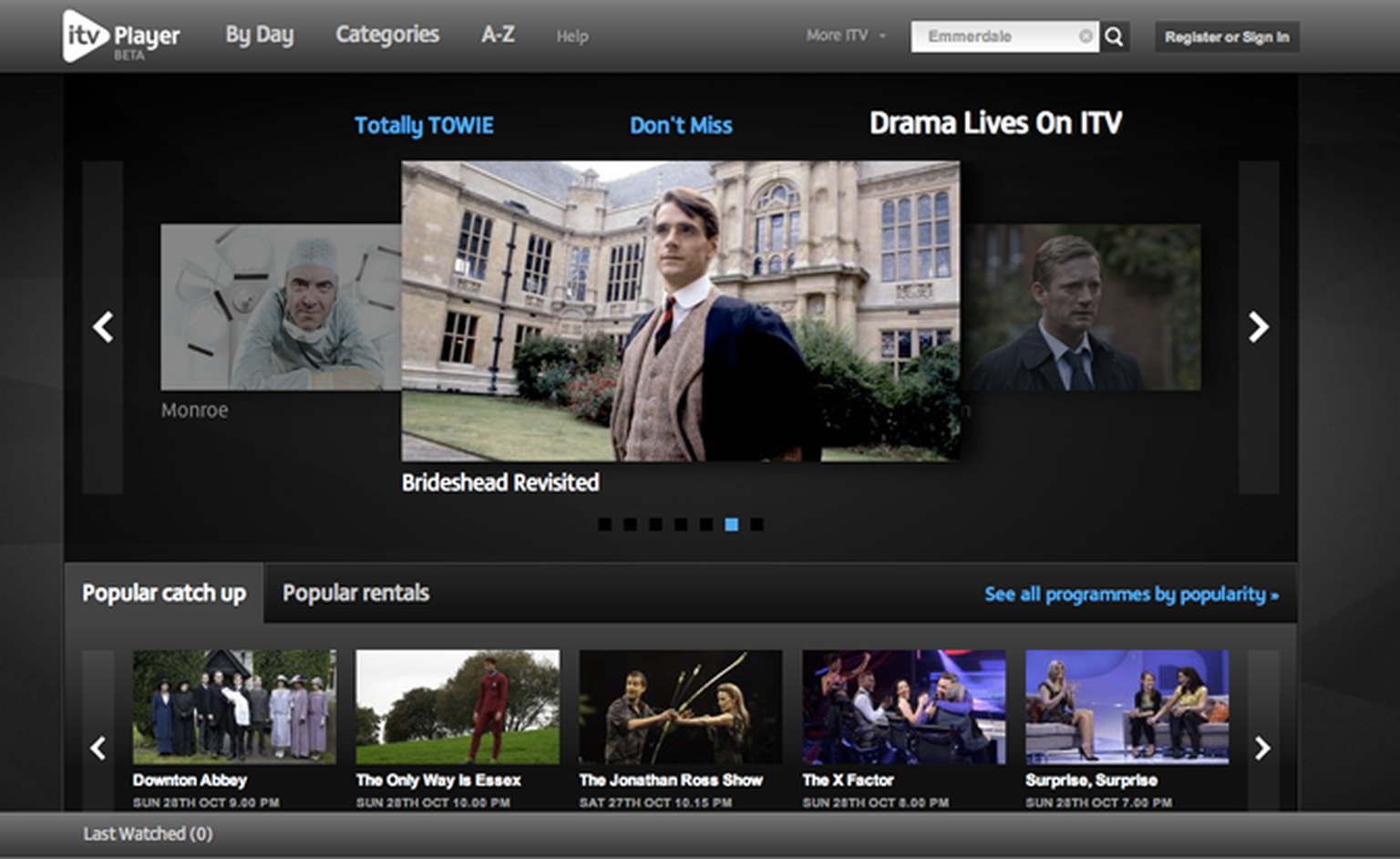This screenshot has width=1400, height=859.
Task: Click 'SUN 28TH OCT 8.00 PM' text
Action: (x=875, y=803)
